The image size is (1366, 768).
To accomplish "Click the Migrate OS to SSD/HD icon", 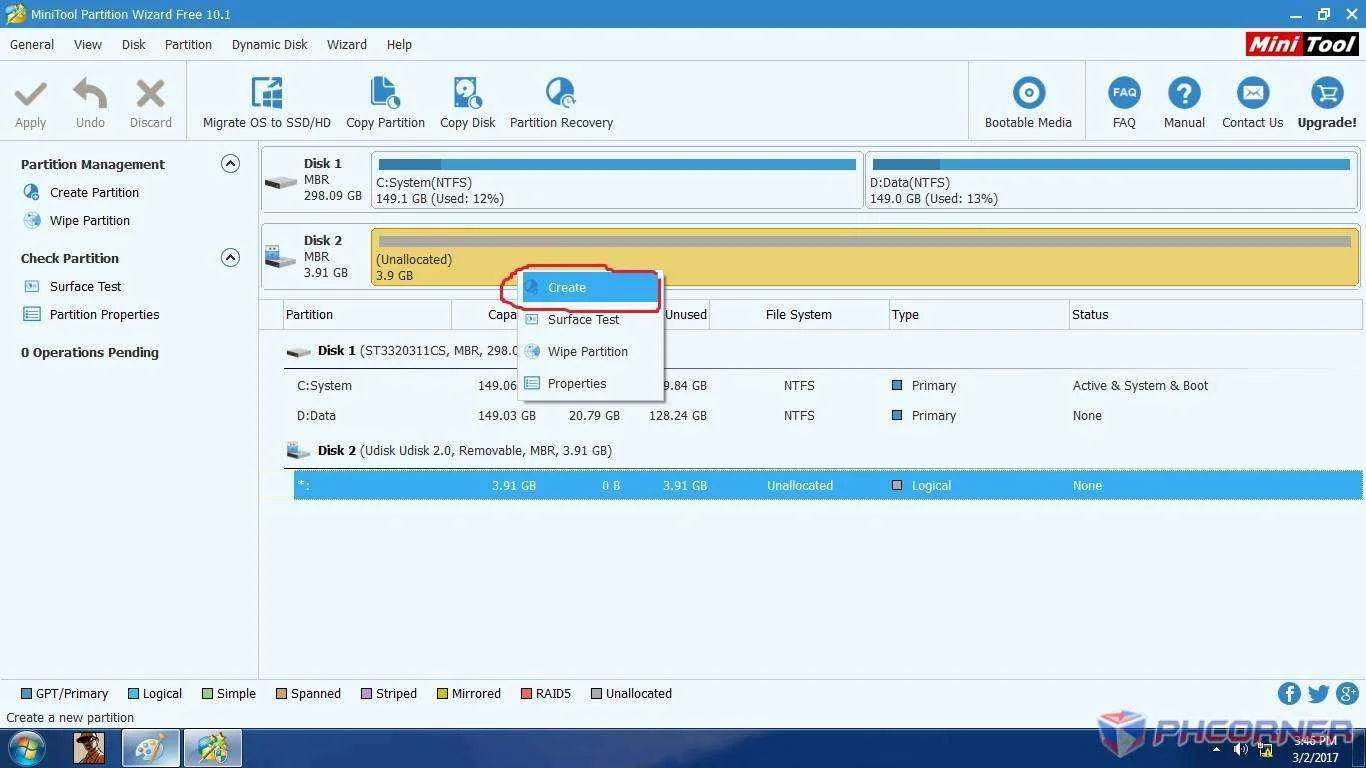I will 267,93.
